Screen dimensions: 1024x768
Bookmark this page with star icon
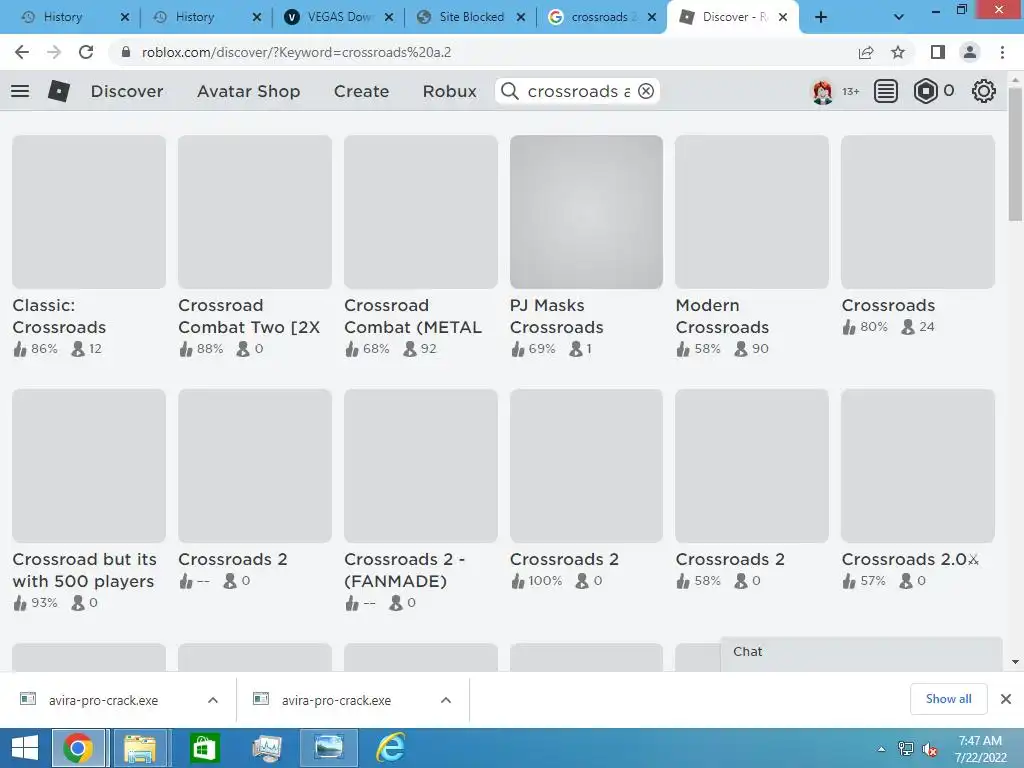(x=898, y=52)
